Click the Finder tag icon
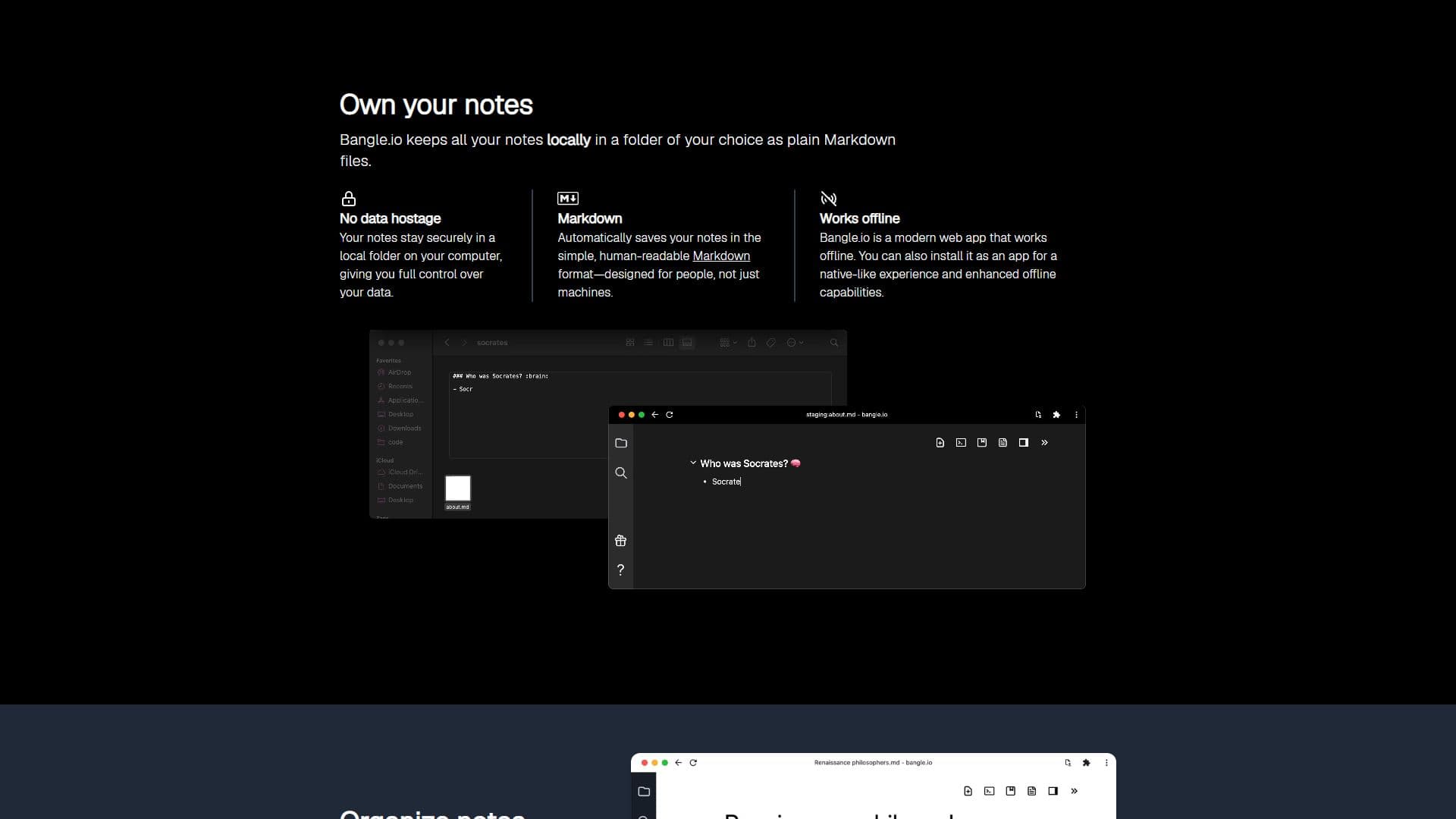Screen dimensions: 1456x819 770,343
